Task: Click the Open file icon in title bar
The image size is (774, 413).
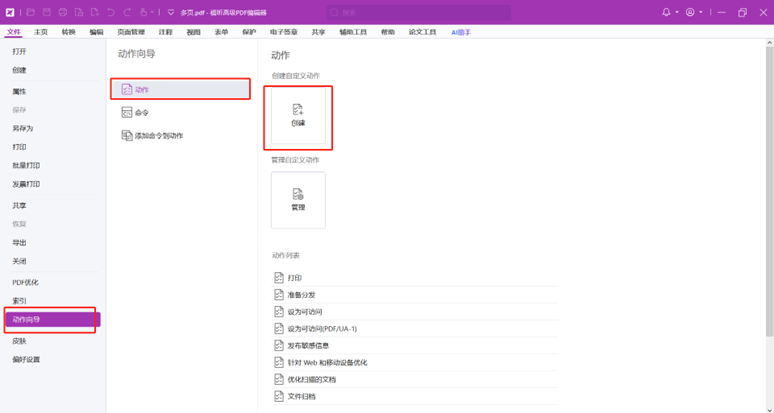Action: tap(31, 12)
